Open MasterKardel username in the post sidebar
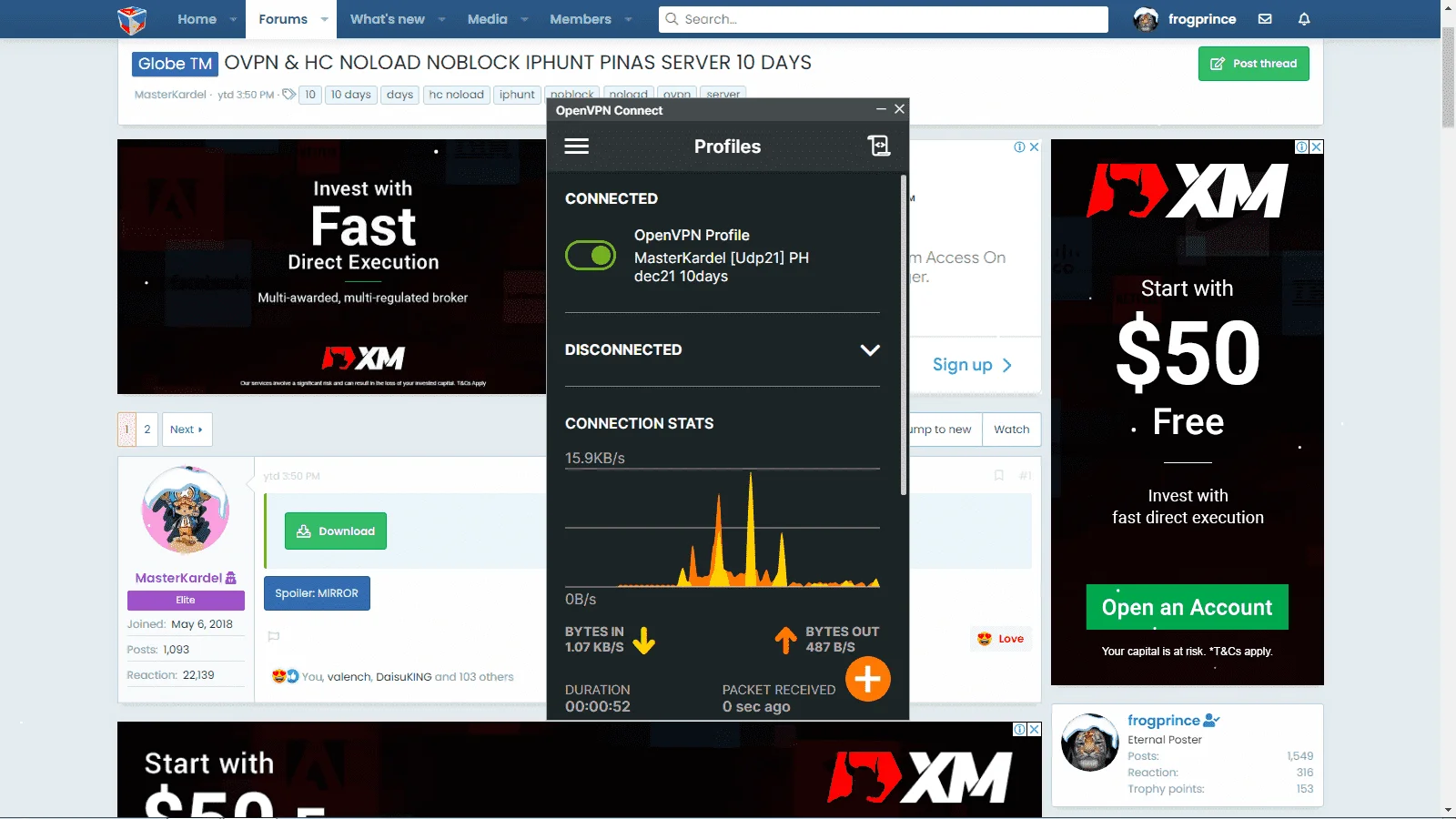This screenshot has width=1456, height=819. coord(178,578)
